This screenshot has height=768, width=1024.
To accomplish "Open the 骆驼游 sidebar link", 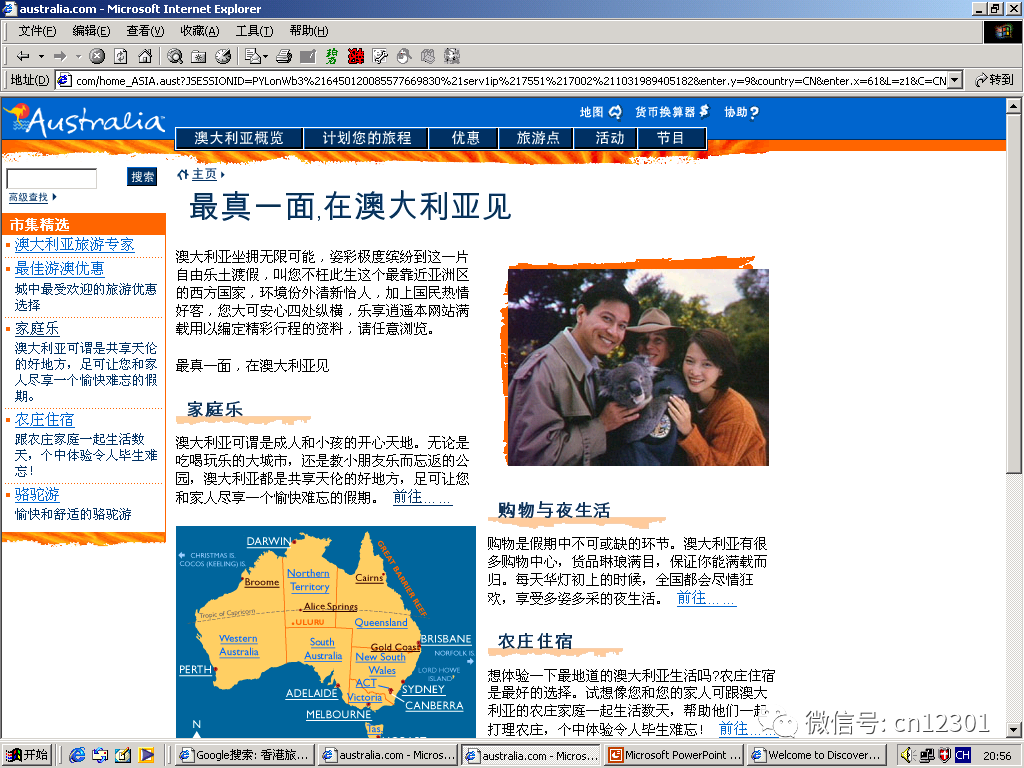I will [37, 494].
